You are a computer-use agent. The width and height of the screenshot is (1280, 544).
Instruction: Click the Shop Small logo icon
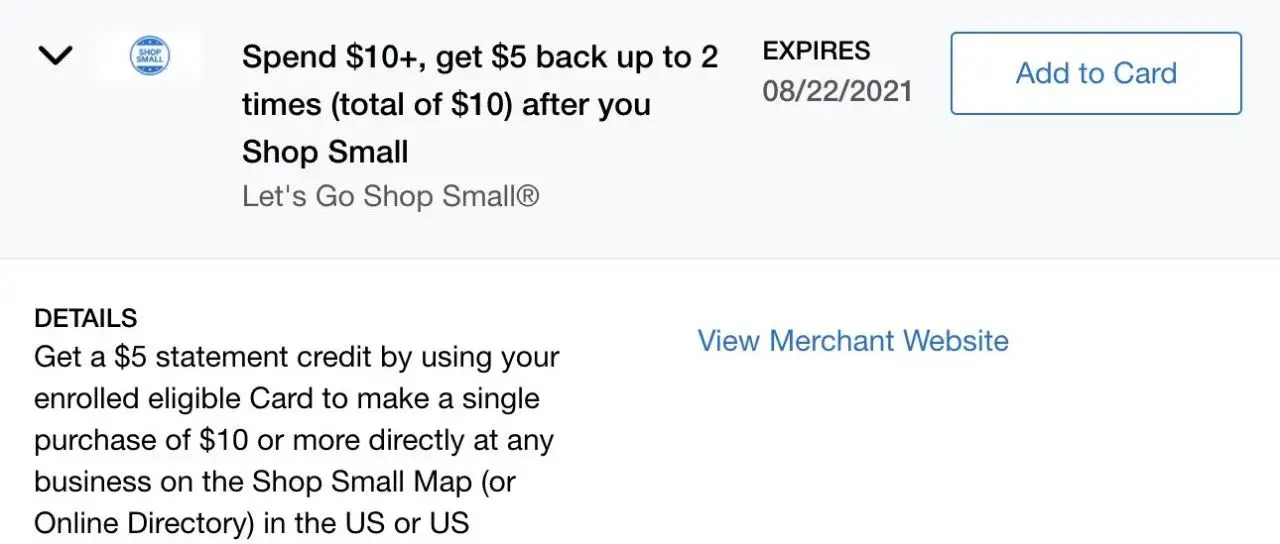pyautogui.click(x=150, y=56)
